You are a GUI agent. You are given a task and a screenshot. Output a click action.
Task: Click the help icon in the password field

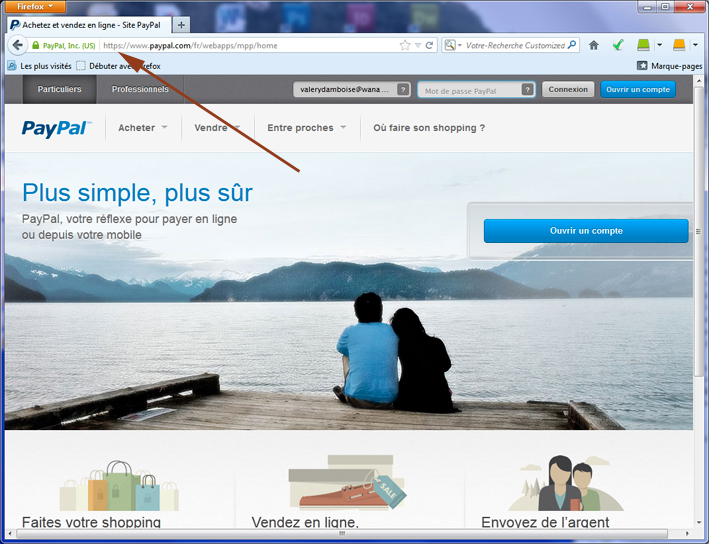coord(527,89)
